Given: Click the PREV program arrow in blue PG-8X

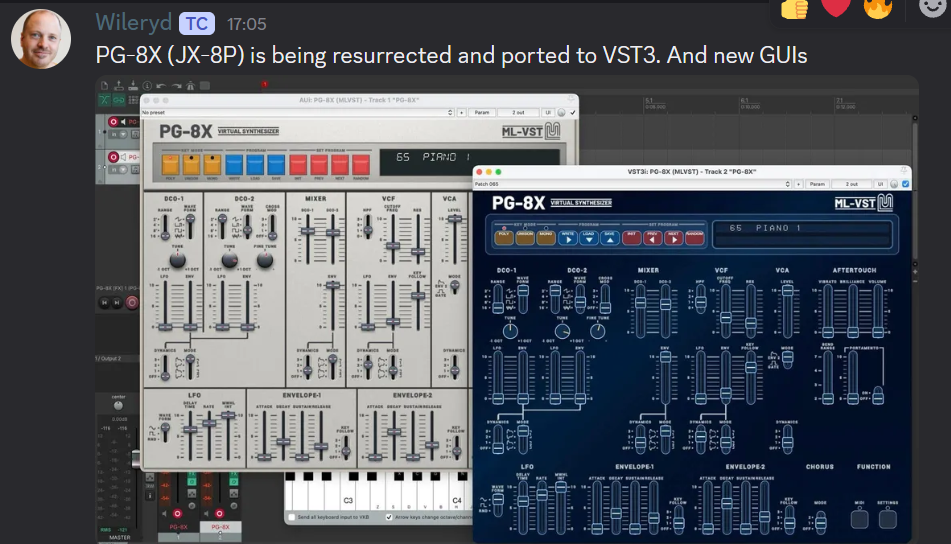Looking at the screenshot, I should click(x=652, y=238).
